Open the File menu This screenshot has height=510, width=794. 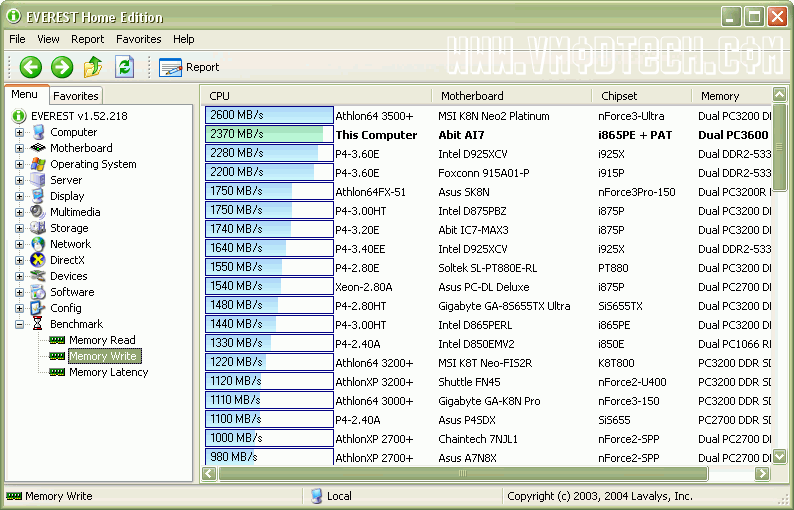(x=17, y=39)
